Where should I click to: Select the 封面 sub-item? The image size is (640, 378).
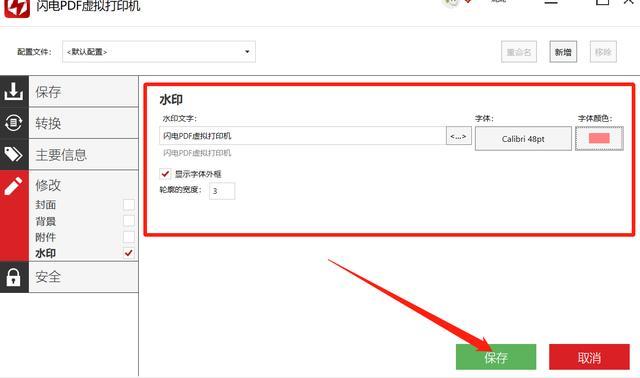pos(45,205)
